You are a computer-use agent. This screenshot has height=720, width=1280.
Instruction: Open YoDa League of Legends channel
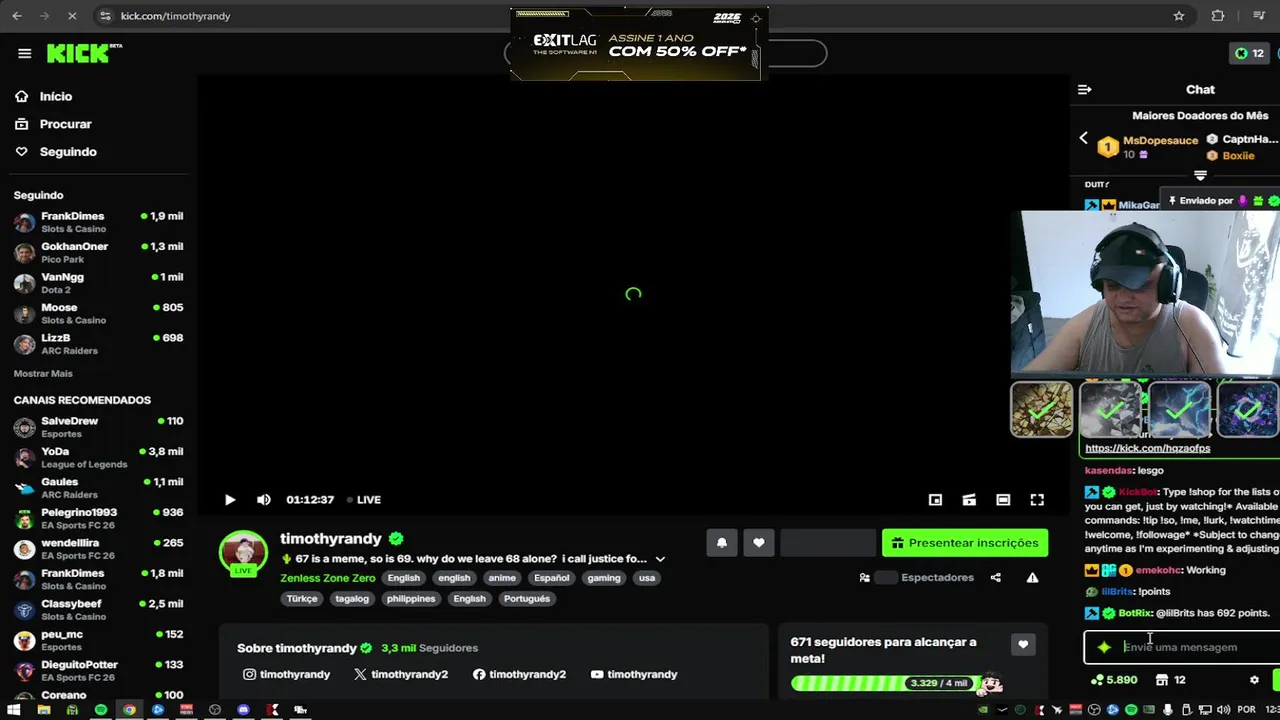(98, 457)
